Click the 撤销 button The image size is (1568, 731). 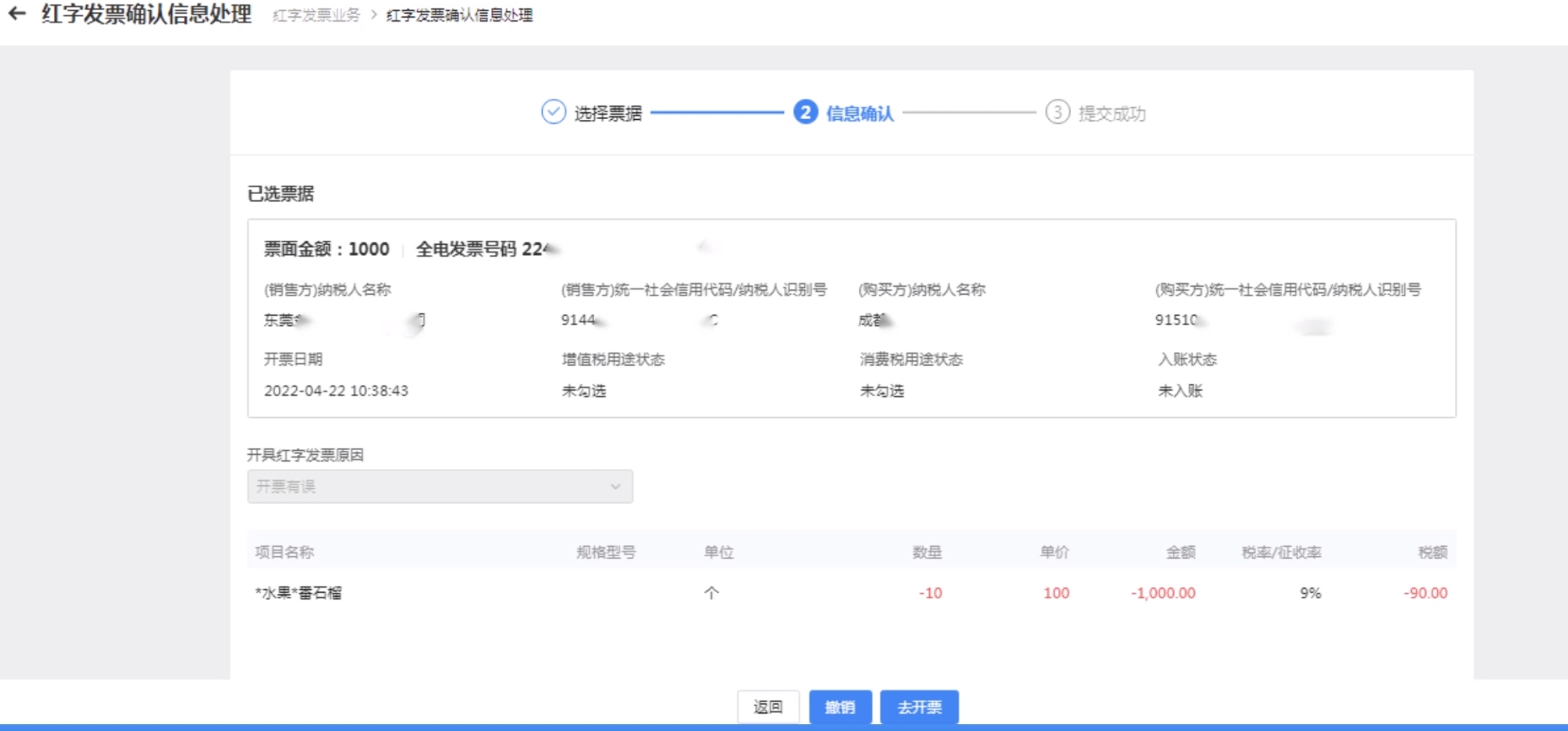[840, 707]
